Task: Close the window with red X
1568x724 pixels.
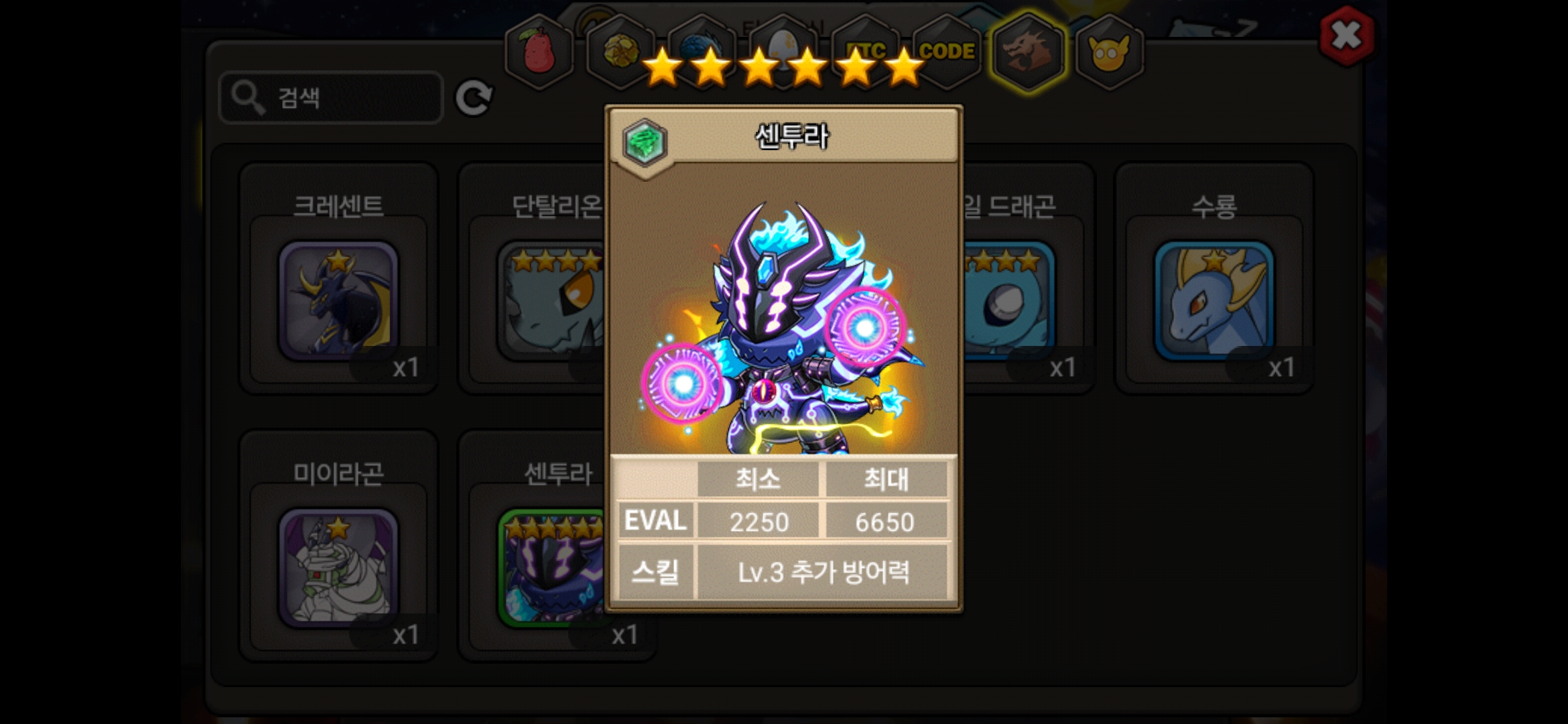Action: click(x=1347, y=36)
